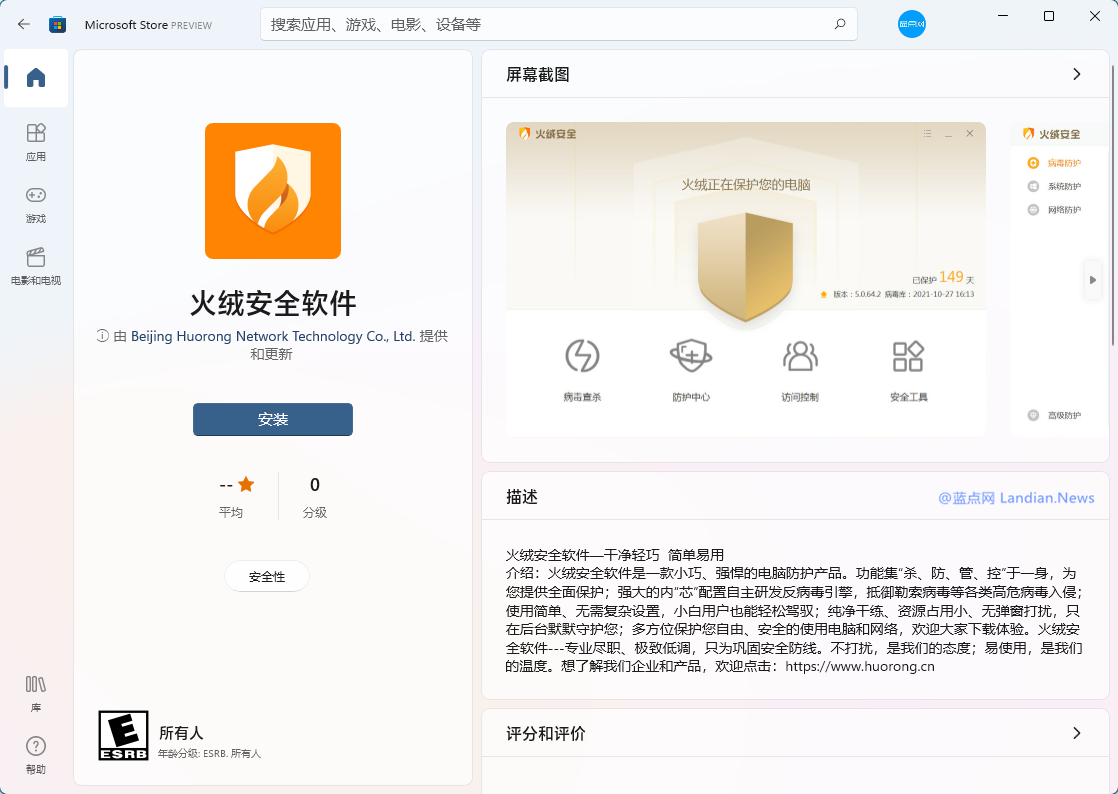Click the average star rating display

point(237,495)
